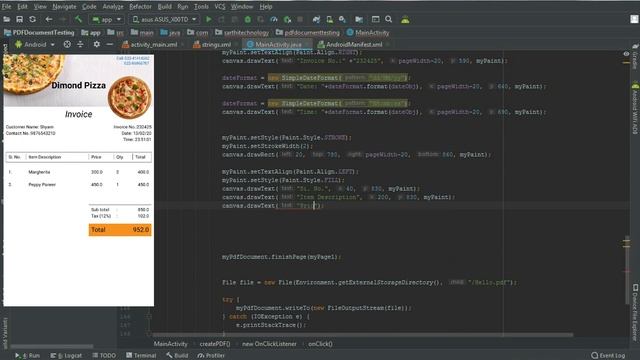640x360 pixels.
Task: Click the Save All toolbar icon
Action: (19, 19)
